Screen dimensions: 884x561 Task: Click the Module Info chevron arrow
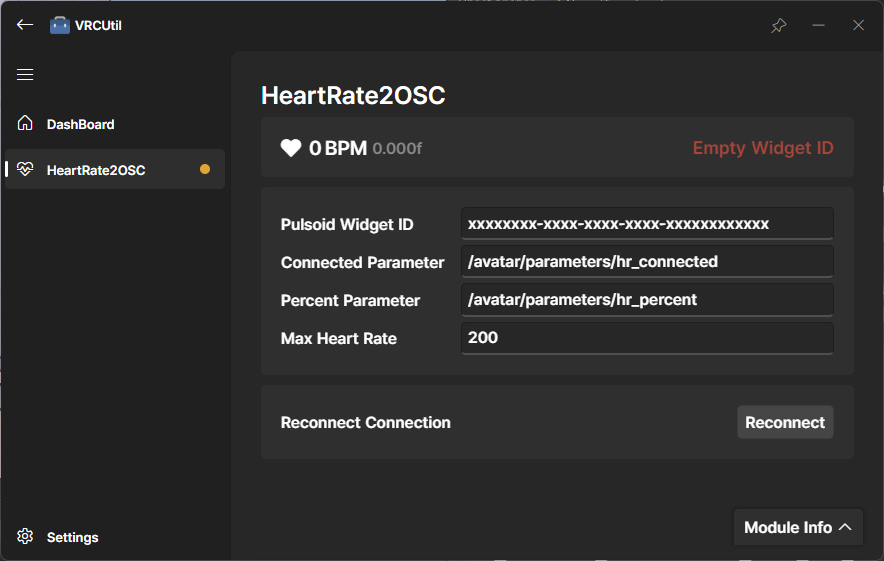tap(845, 527)
